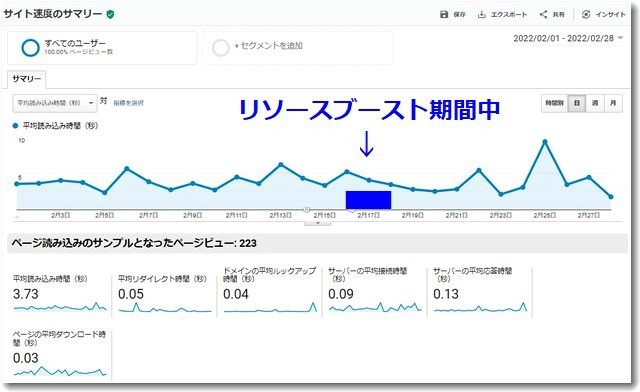Screen dimensions: 640x392
Task: Click the export (エクスポート) download icon
Action: coord(482,15)
